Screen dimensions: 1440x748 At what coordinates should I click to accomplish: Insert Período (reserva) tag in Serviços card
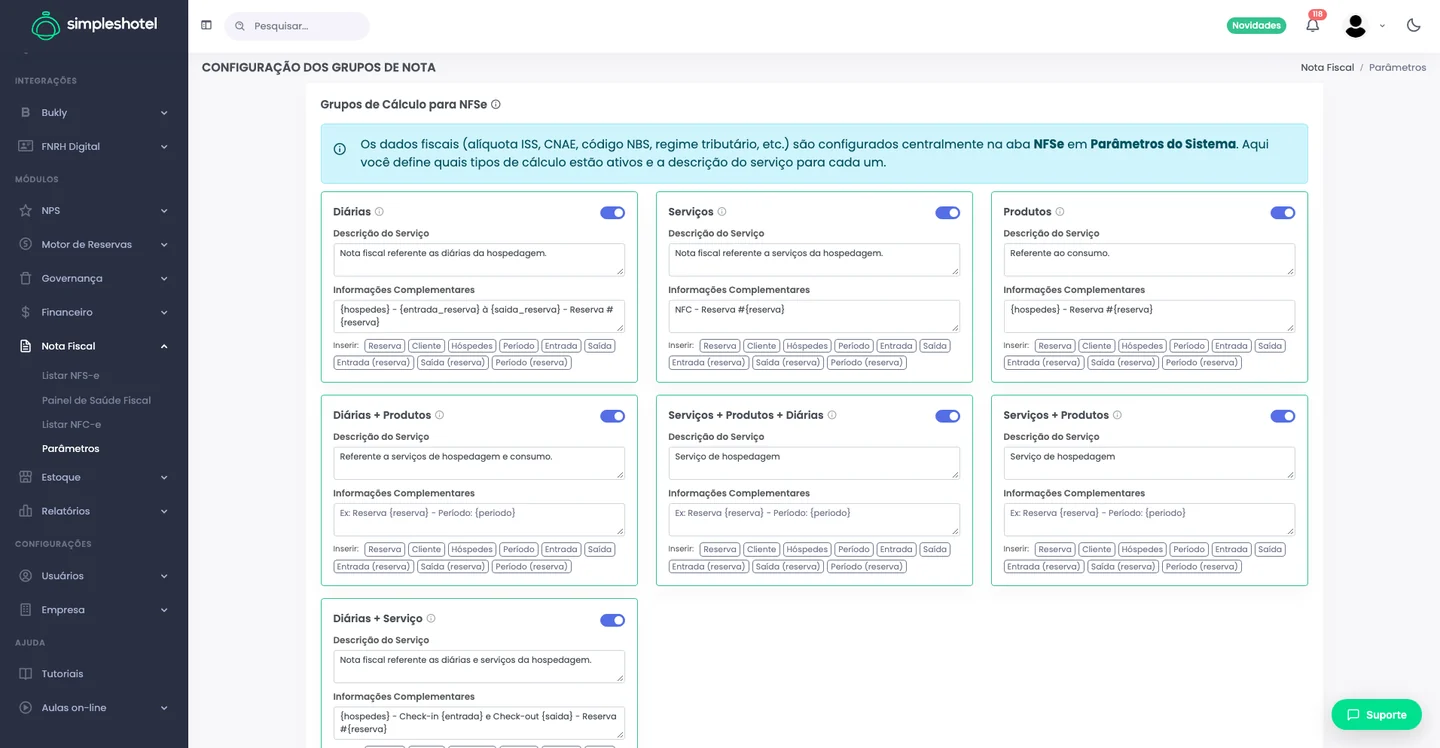click(x=866, y=363)
